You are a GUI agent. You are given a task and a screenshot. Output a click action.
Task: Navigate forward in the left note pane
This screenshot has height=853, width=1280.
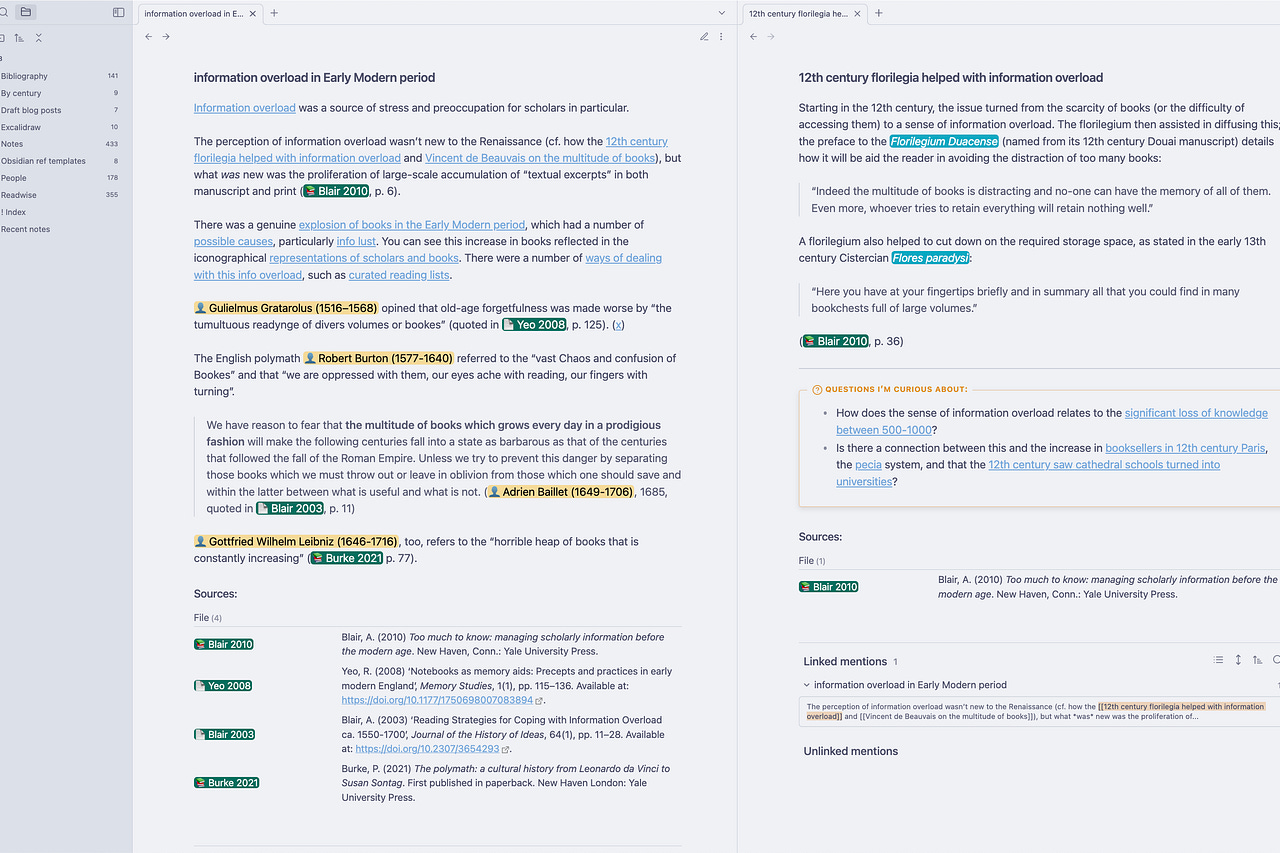click(166, 37)
